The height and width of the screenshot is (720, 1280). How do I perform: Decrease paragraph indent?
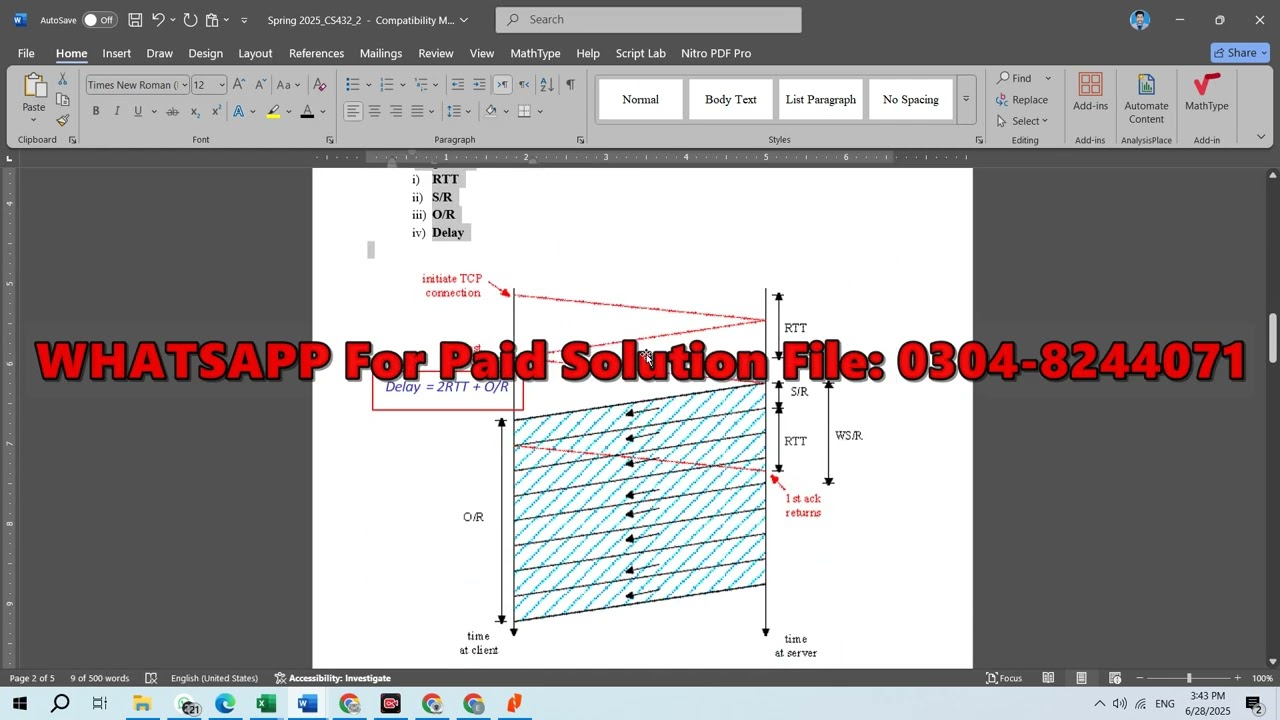pyautogui.click(x=458, y=85)
